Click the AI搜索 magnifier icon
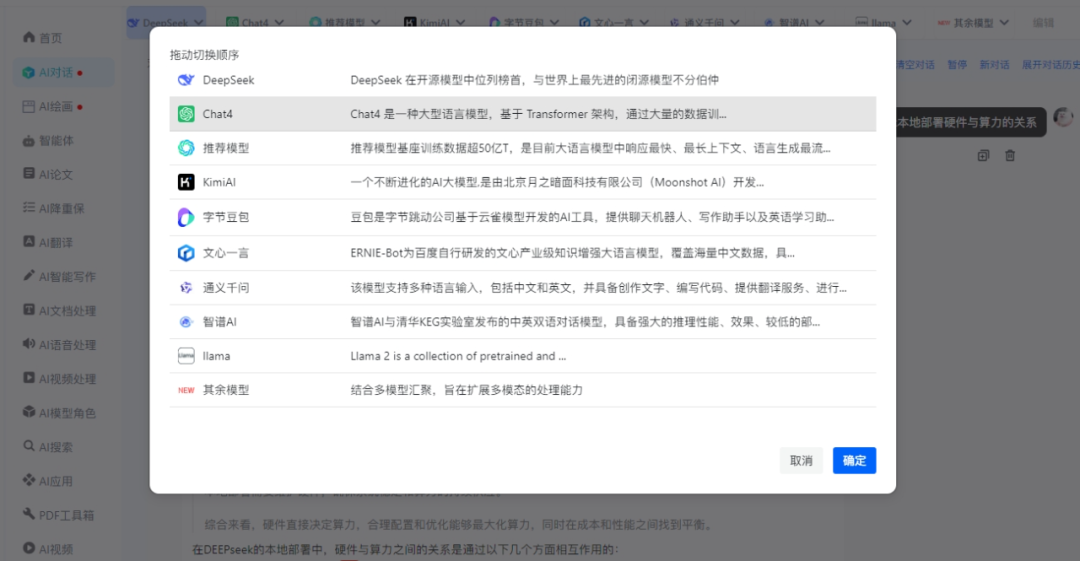 28,446
